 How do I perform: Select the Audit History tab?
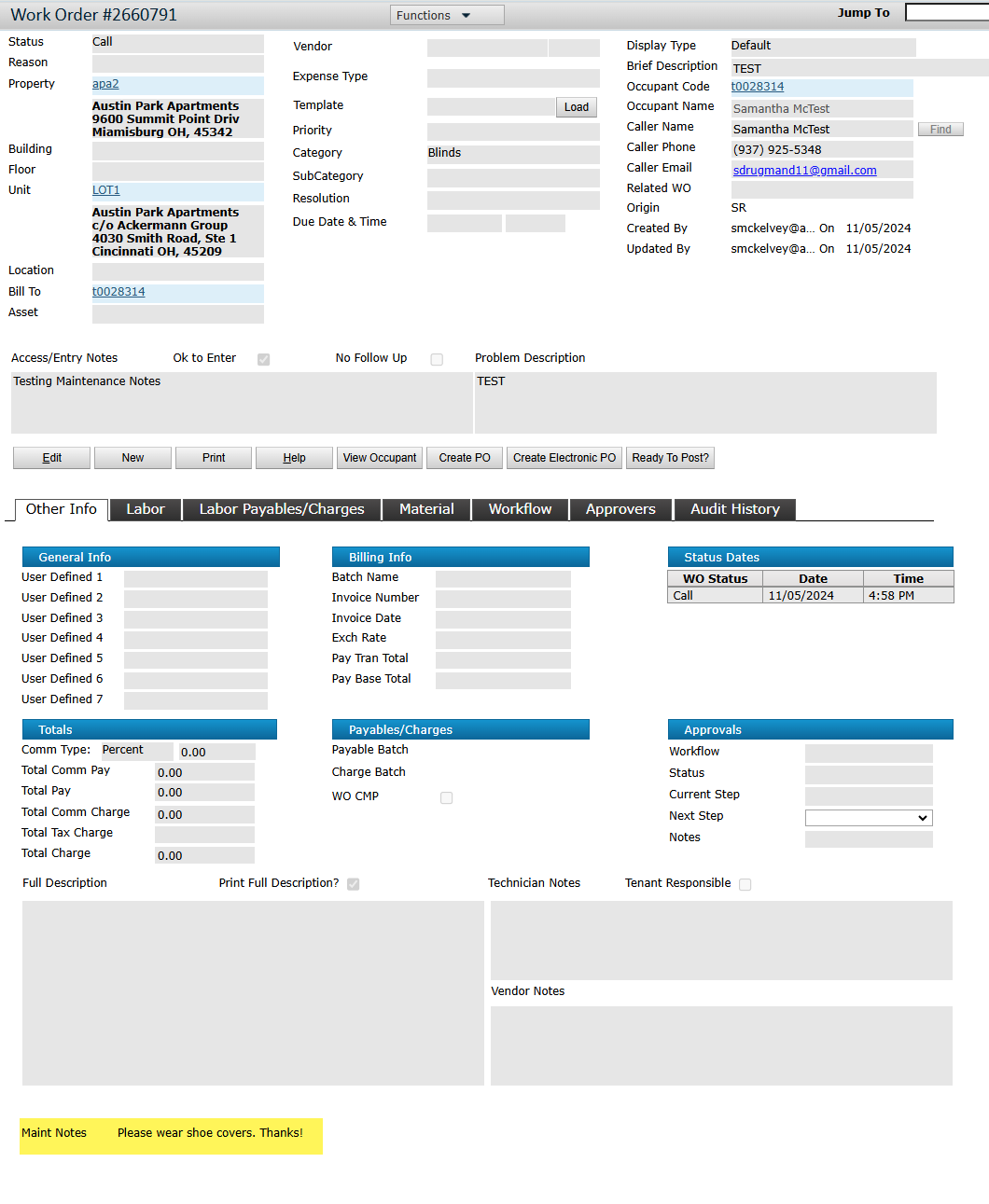click(734, 509)
